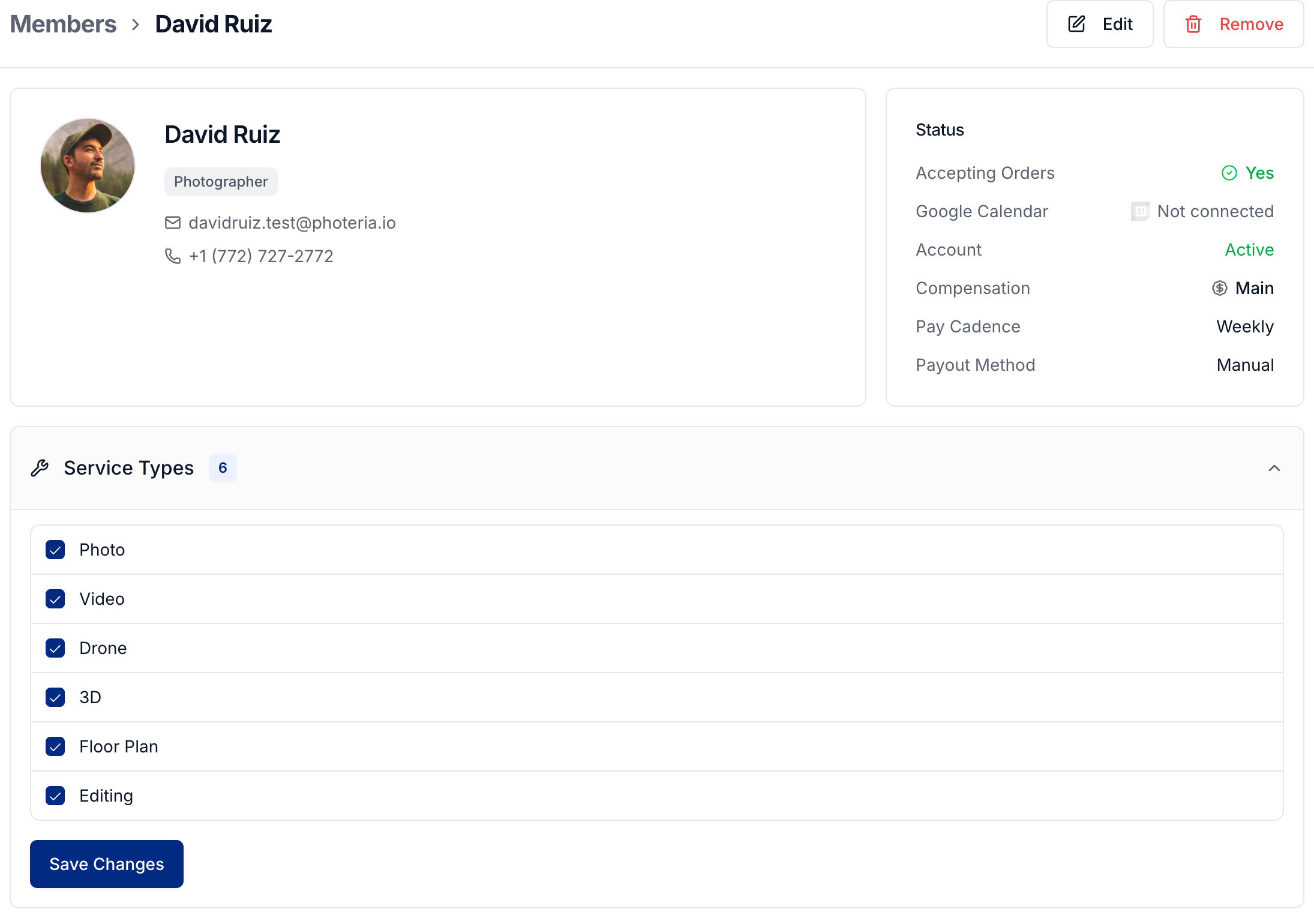Screen dimensions: 1314x924
Task: Click the Edit button label
Action: pyautogui.click(x=1117, y=24)
